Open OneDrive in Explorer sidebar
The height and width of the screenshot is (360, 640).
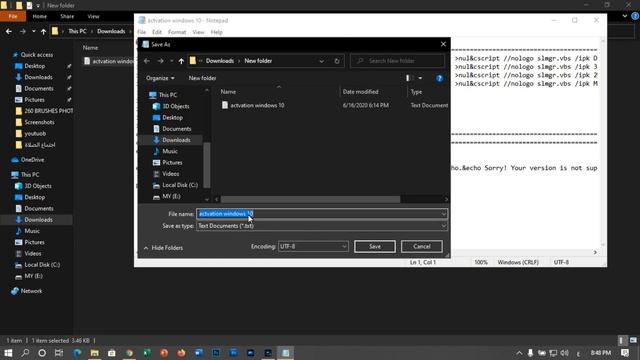point(32,160)
